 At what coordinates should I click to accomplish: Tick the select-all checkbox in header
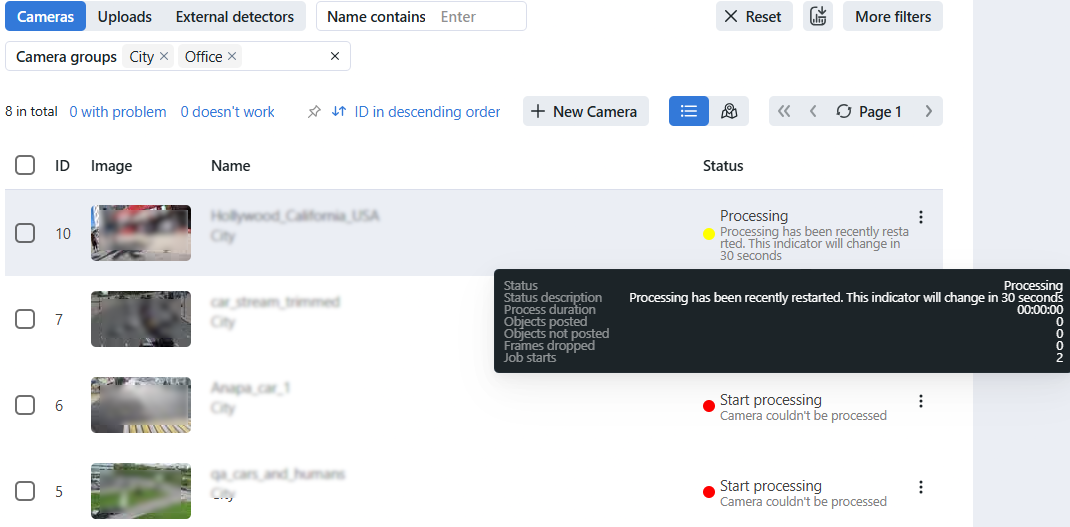click(25, 165)
